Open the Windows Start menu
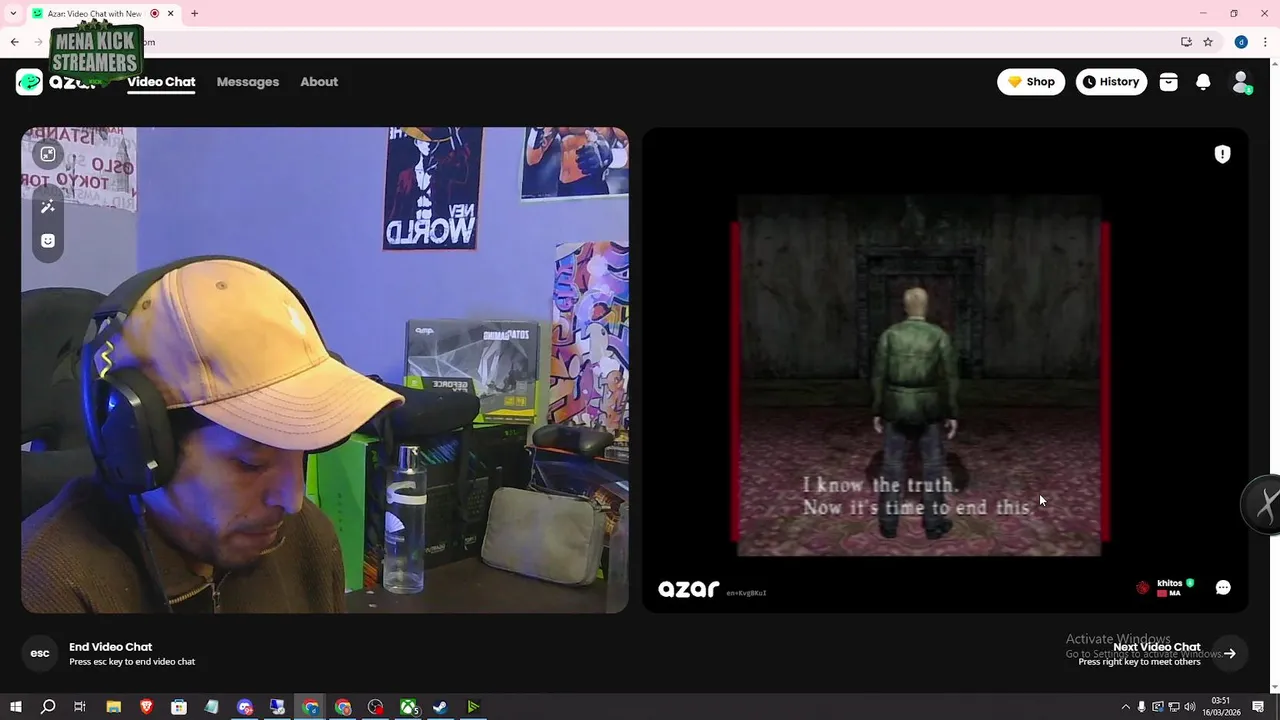 point(15,707)
